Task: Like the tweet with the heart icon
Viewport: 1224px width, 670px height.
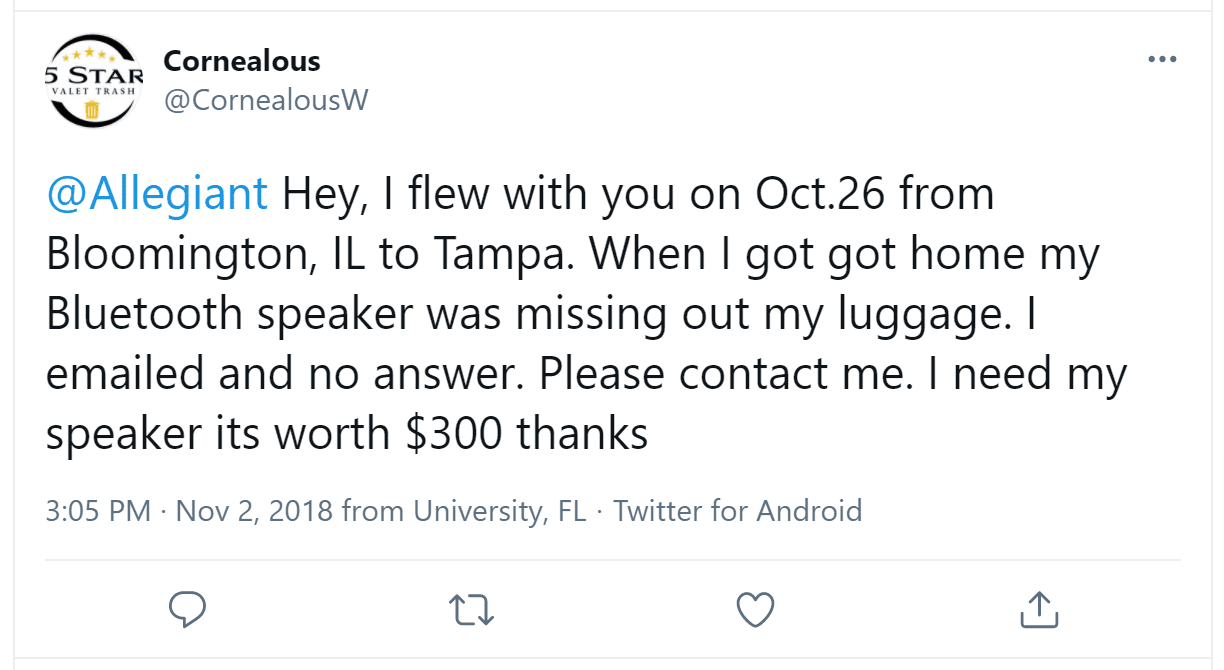Action: point(755,609)
